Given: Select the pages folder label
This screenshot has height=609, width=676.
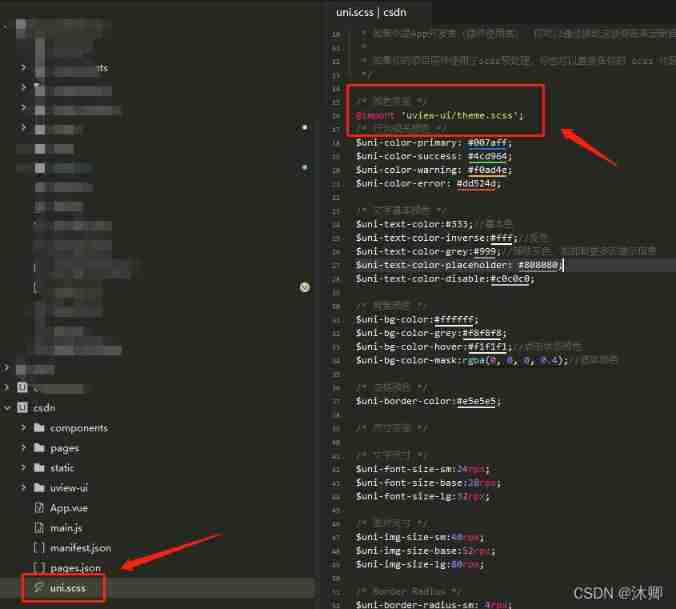Looking at the screenshot, I should (x=65, y=449).
